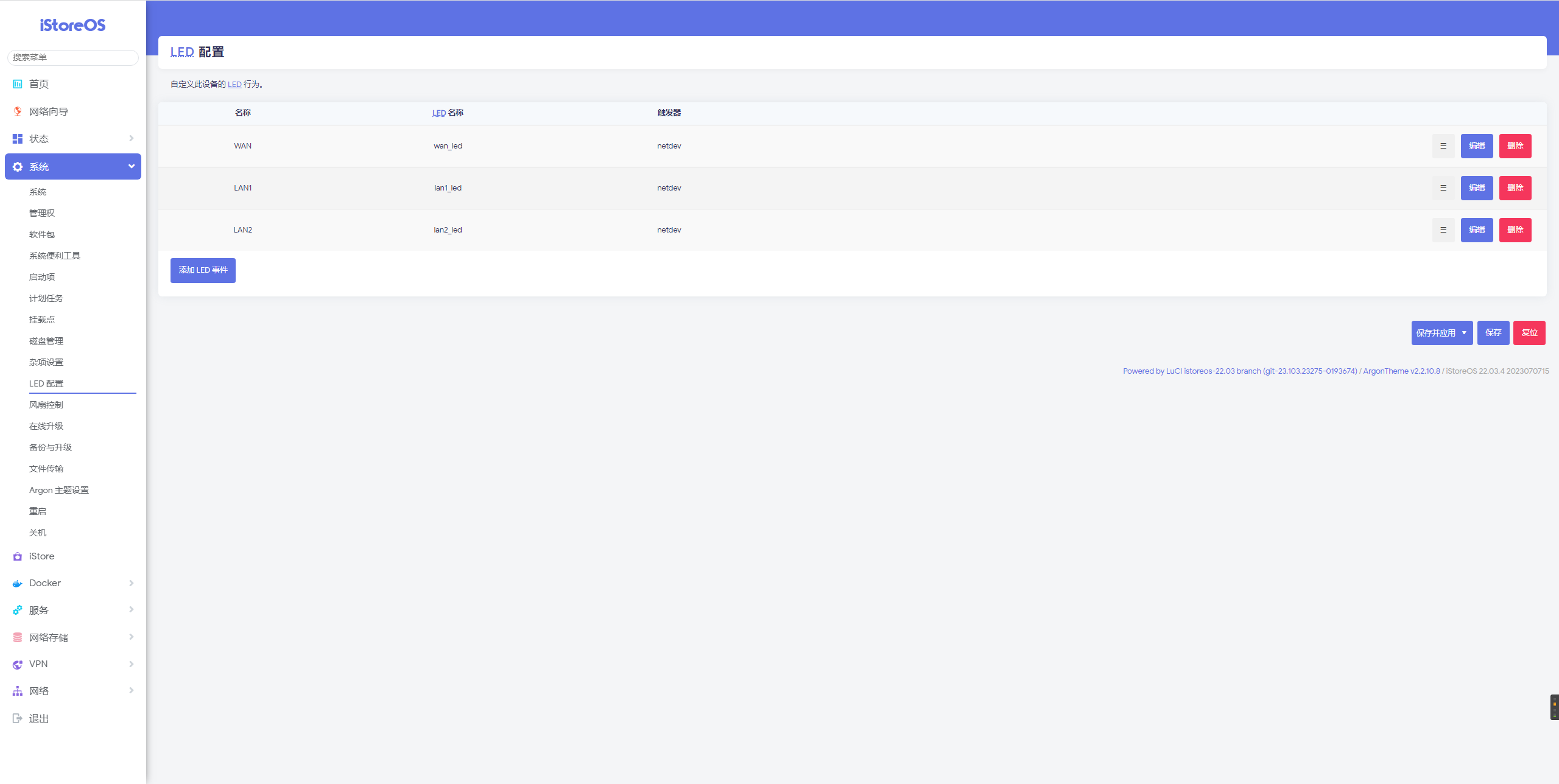The height and width of the screenshot is (784, 1559).
Task: Click the 网络存储 database icon
Action: [x=18, y=637]
